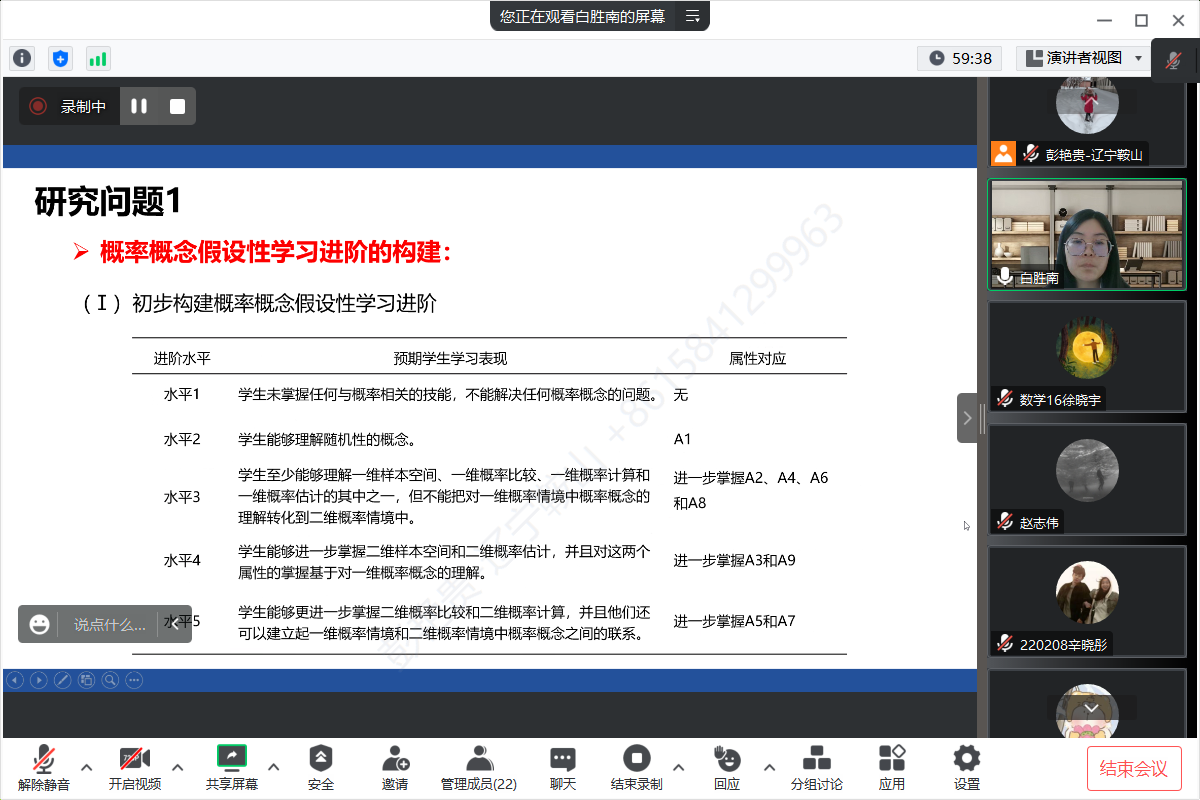Check the green network signal icon
Viewport: 1200px width, 800px height.
point(97,58)
